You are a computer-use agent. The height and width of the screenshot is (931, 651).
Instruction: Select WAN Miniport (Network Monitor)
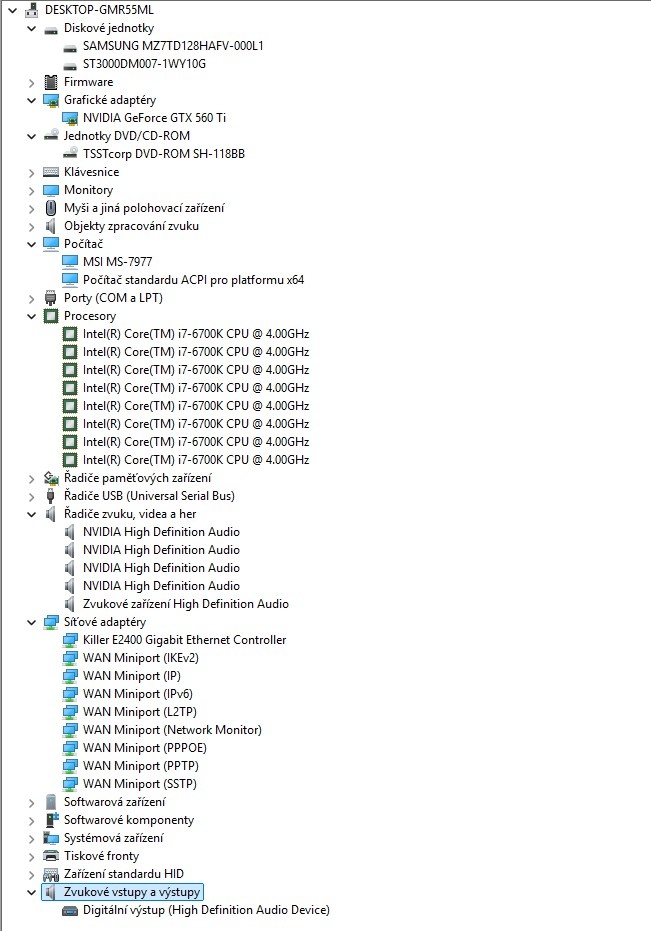tap(172, 730)
